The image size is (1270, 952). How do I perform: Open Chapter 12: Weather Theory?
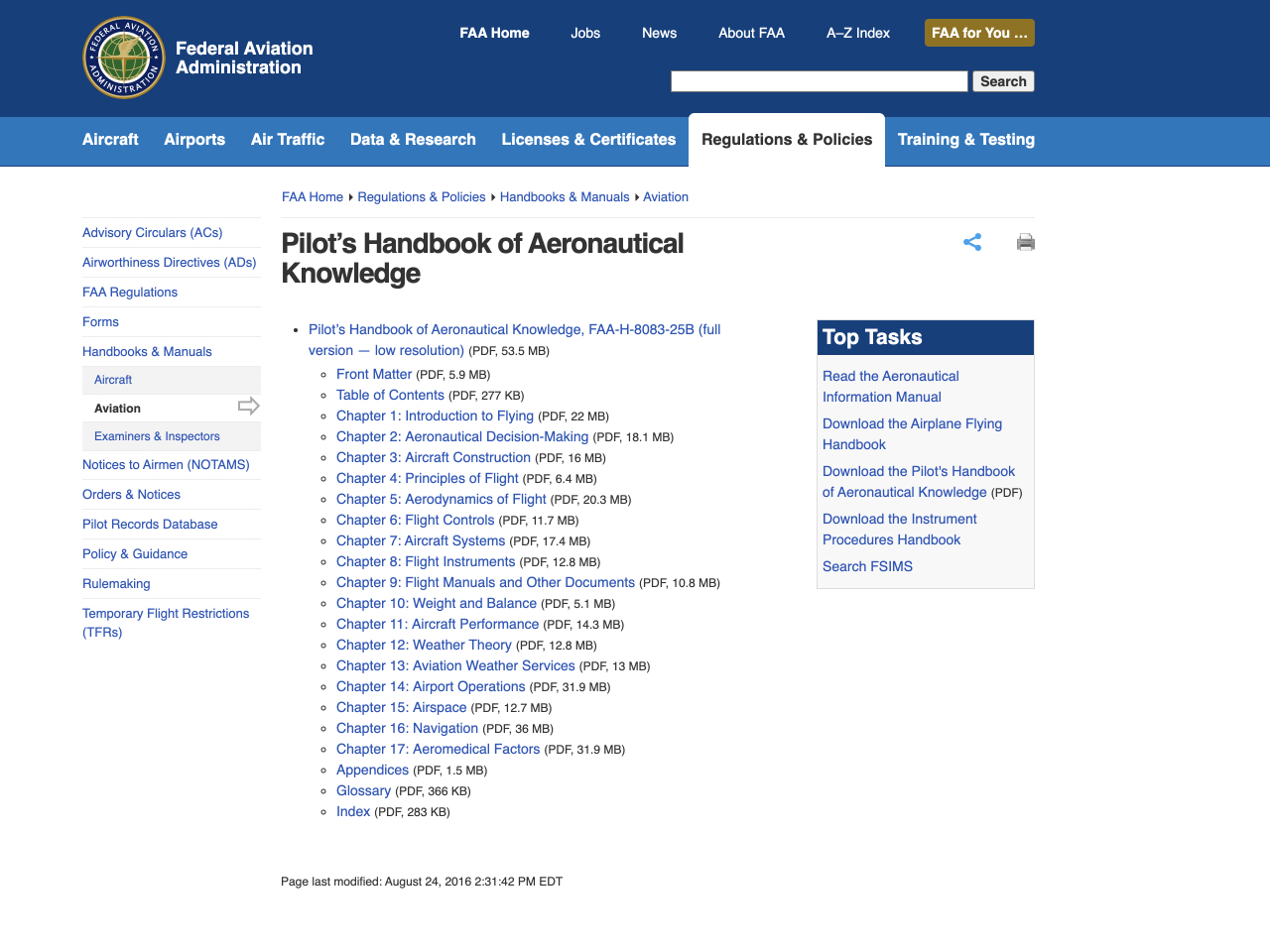424,645
